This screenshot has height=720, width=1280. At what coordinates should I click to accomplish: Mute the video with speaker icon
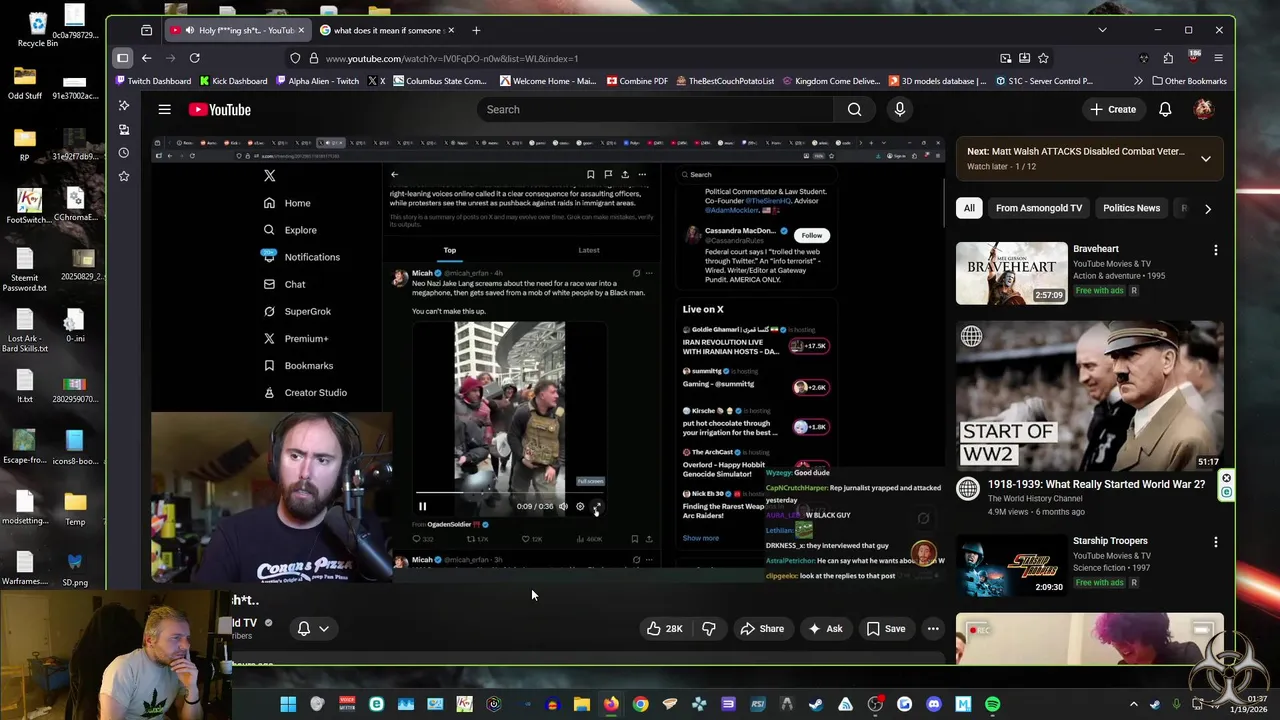point(563,507)
